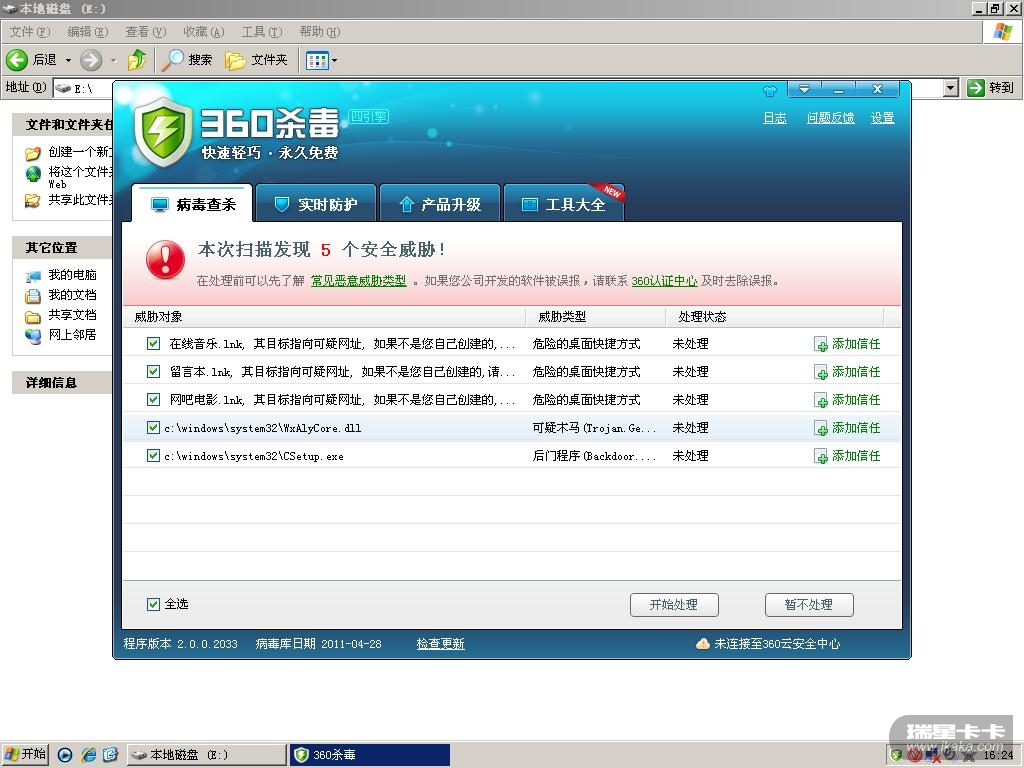Open 共享文档 in Explorer side panel
This screenshot has width=1024, height=768.
pyautogui.click(x=61, y=315)
